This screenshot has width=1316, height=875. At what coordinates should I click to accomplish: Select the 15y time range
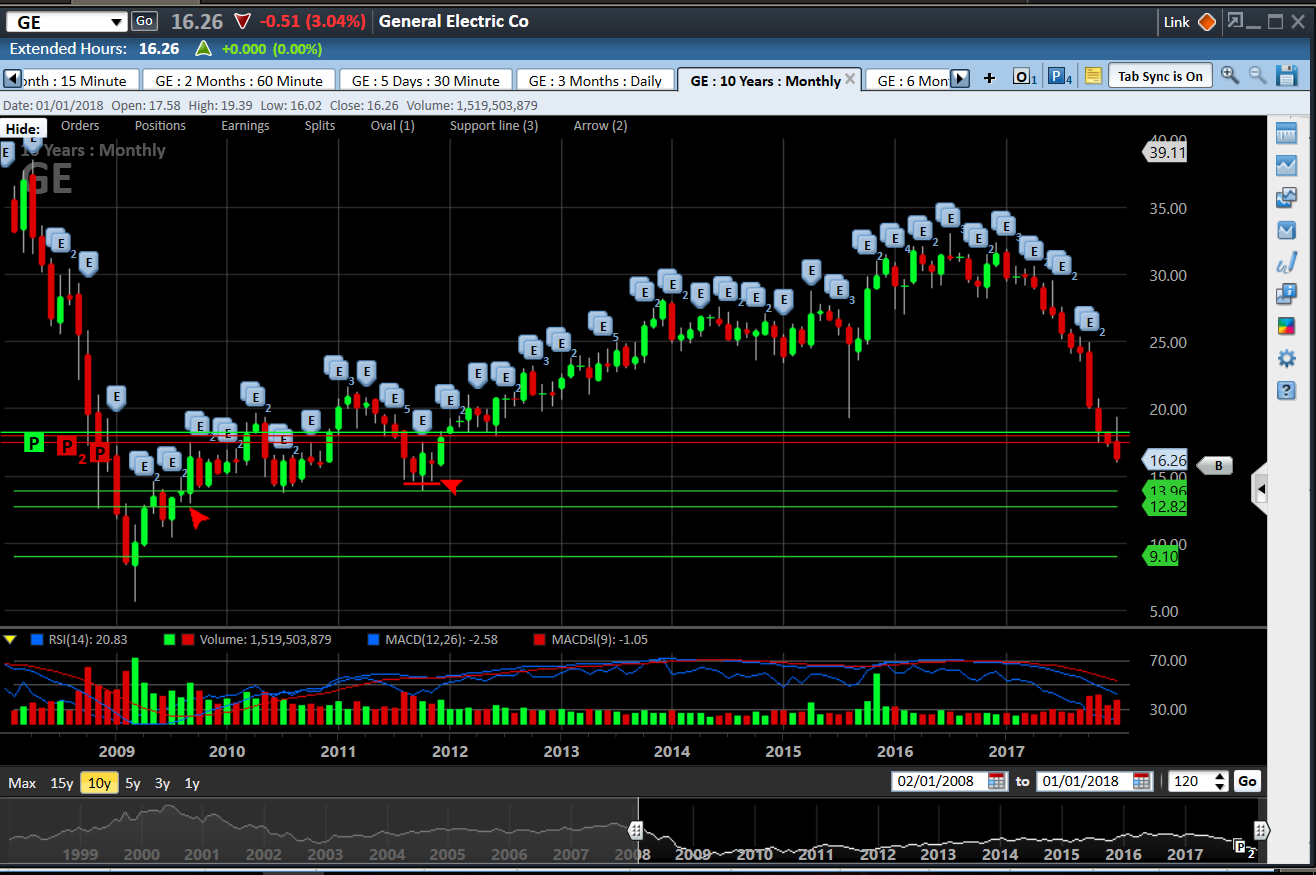tap(62, 783)
